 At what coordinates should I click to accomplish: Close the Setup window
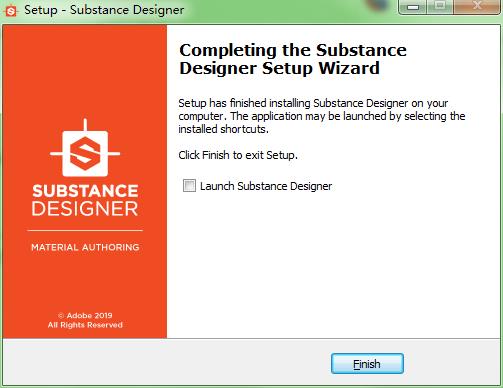pos(478,7)
